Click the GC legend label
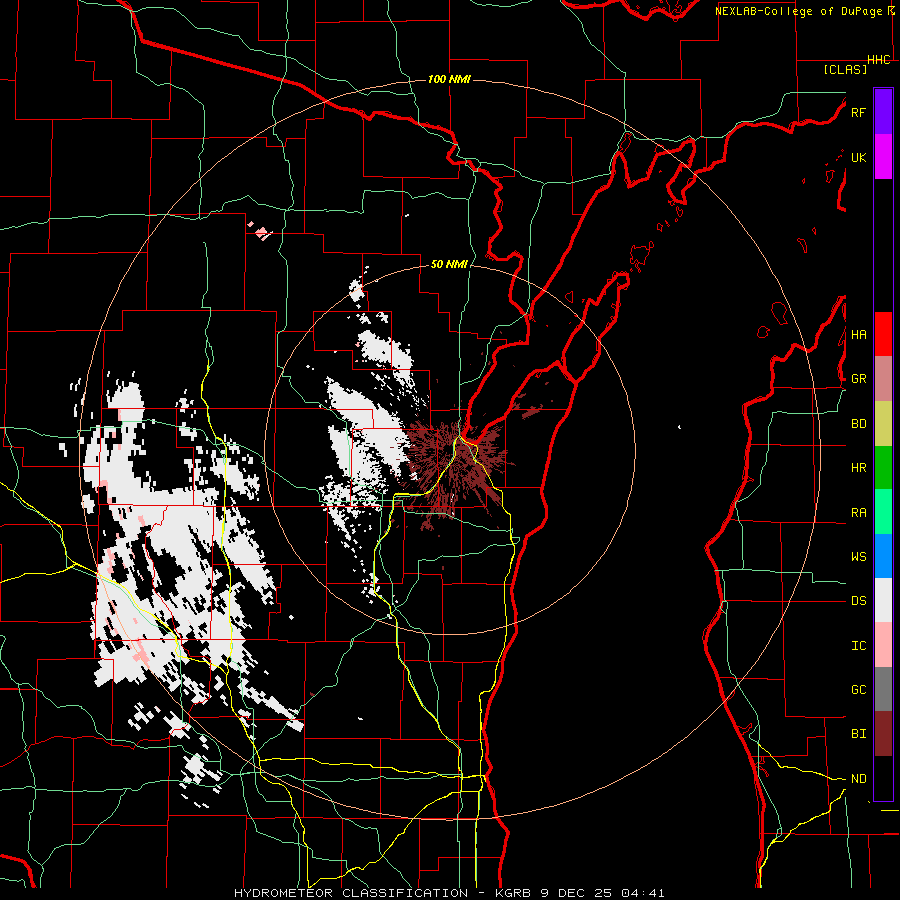The width and height of the screenshot is (900, 900). click(x=858, y=690)
